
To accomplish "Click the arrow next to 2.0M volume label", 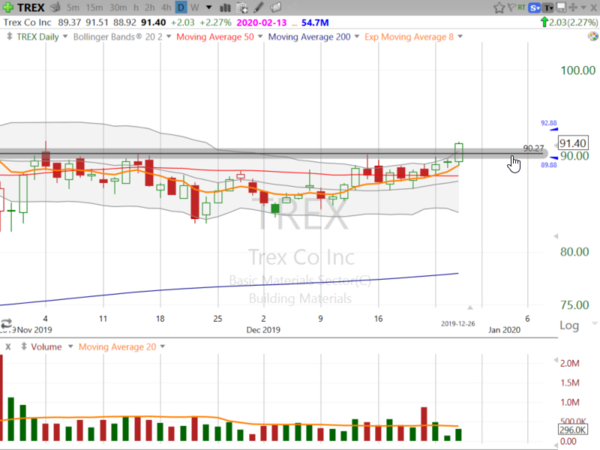I will pyautogui.click(x=556, y=360).
